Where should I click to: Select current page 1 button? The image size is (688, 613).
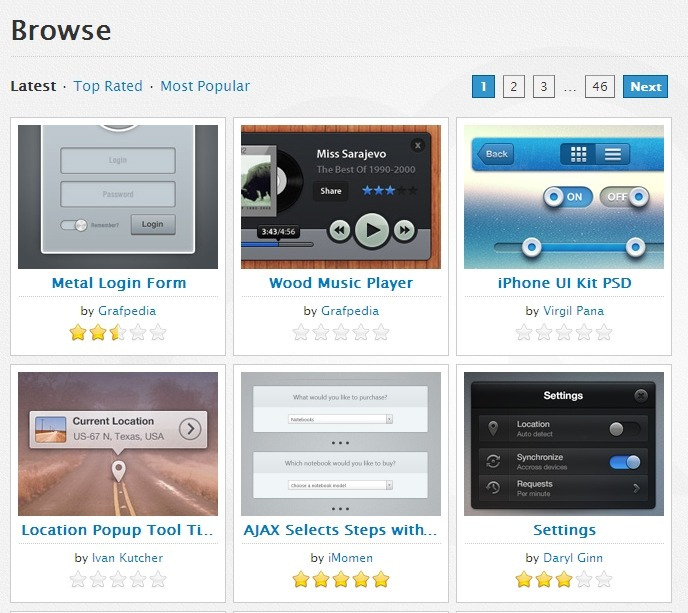484,86
